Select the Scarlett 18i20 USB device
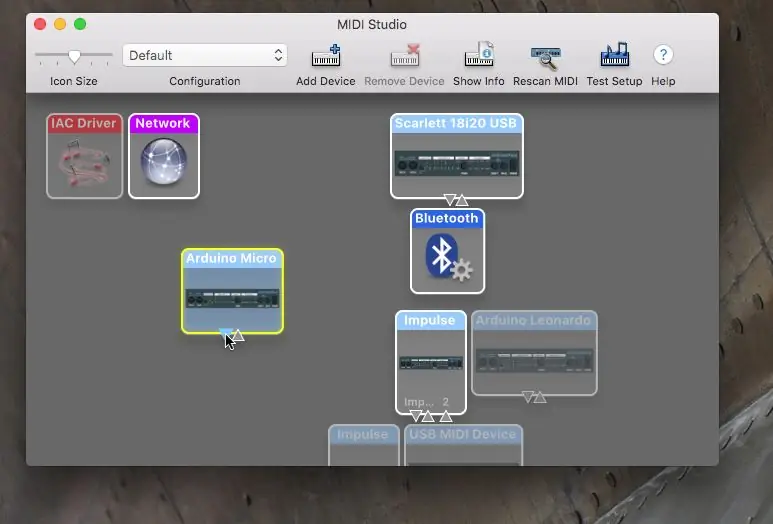Image resolution: width=773 pixels, height=524 pixels. 457,156
